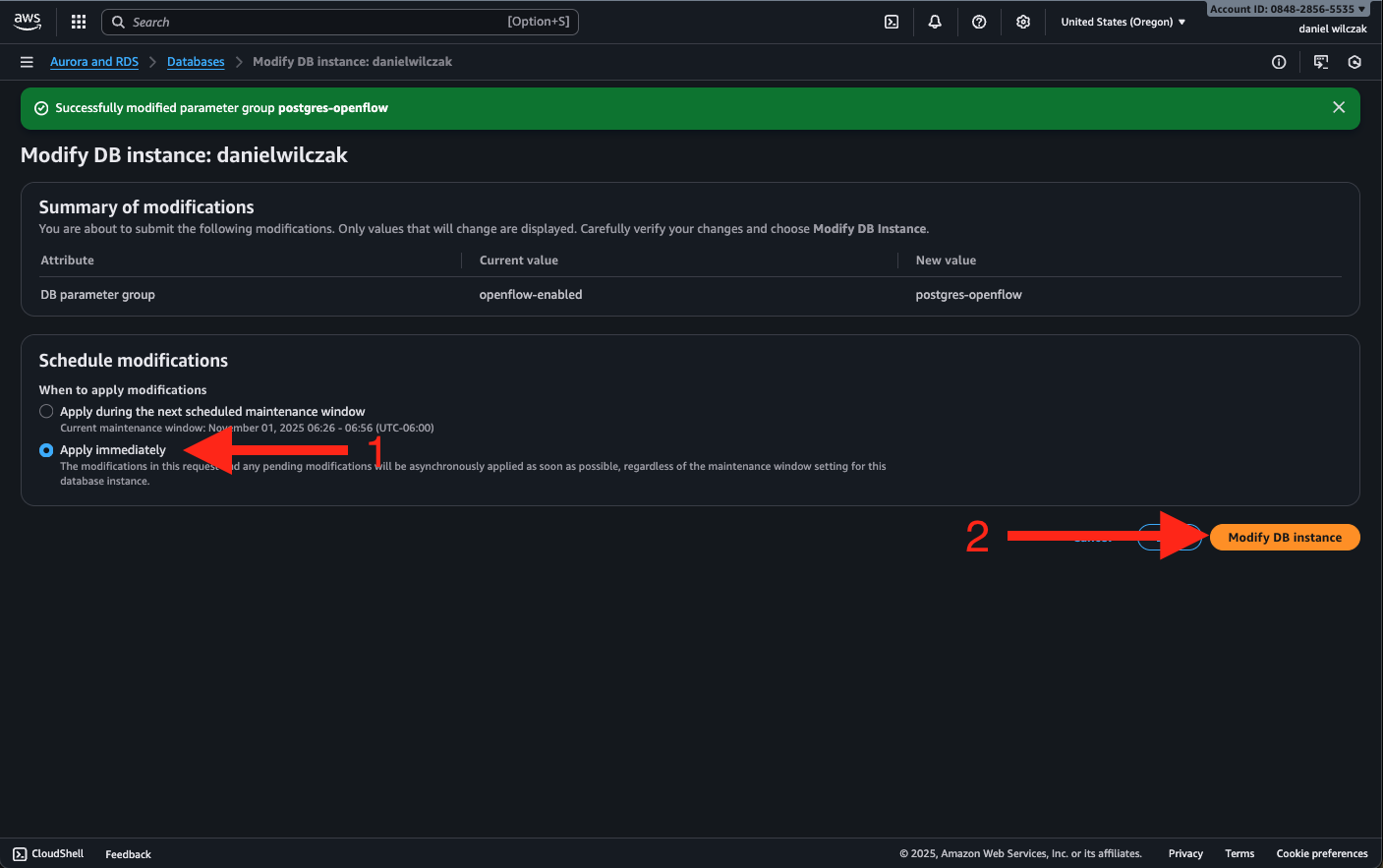1383x868 pixels.
Task: Go to Aurora and RDS breadcrumb link
Action: (x=94, y=62)
